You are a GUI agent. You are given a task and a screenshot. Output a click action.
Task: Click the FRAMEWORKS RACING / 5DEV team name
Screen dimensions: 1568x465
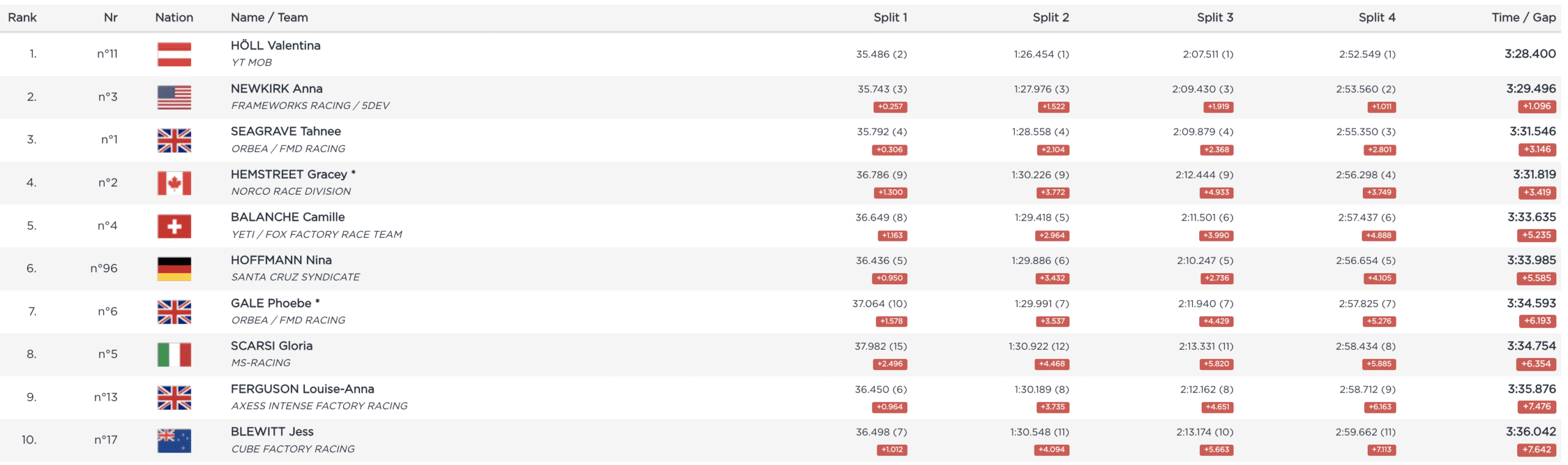point(310,106)
